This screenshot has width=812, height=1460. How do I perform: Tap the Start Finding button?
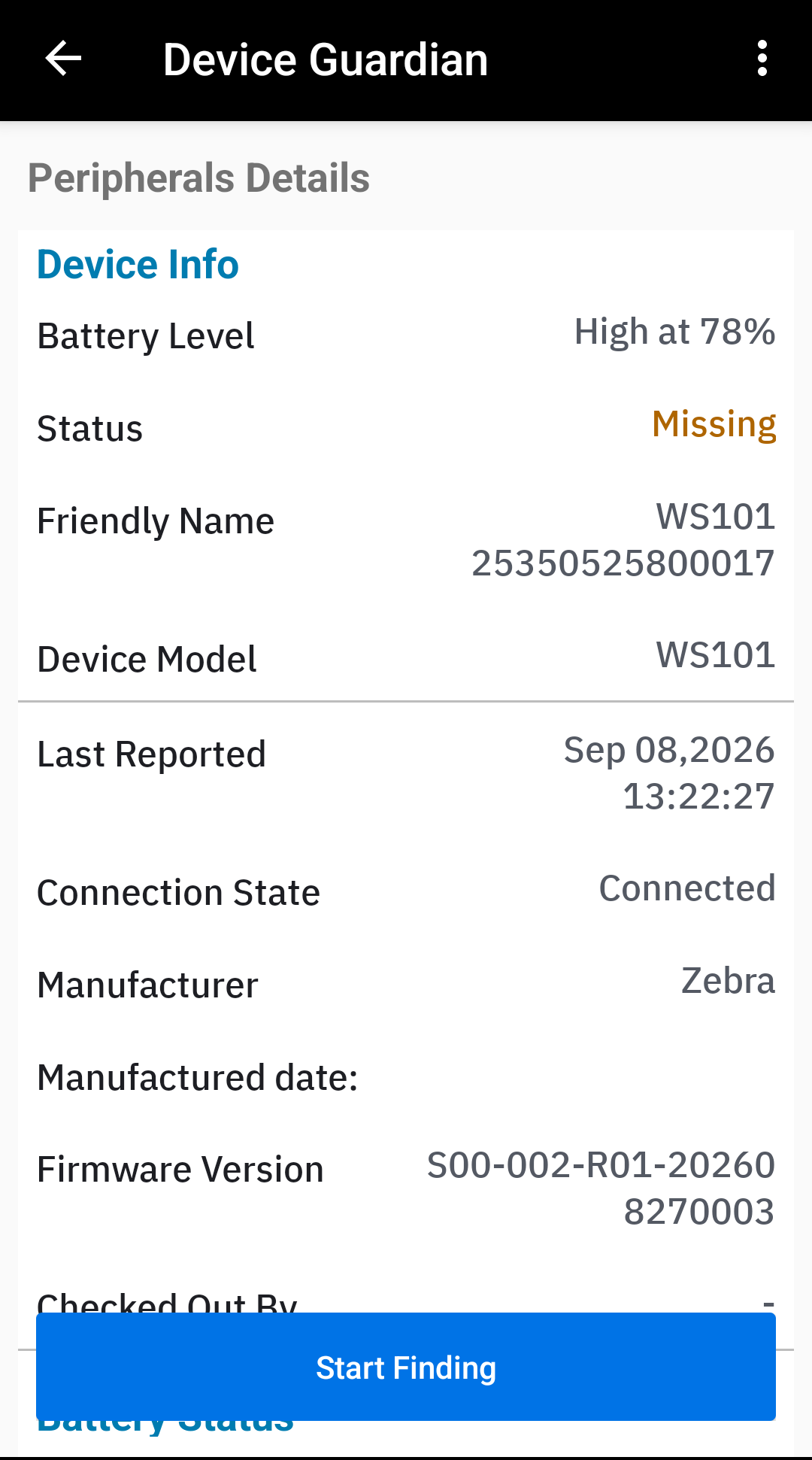[406, 1367]
